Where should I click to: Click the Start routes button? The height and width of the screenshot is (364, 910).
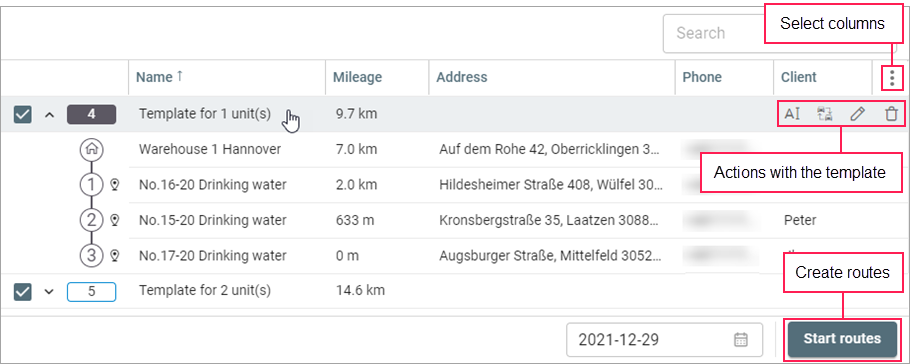click(x=842, y=338)
